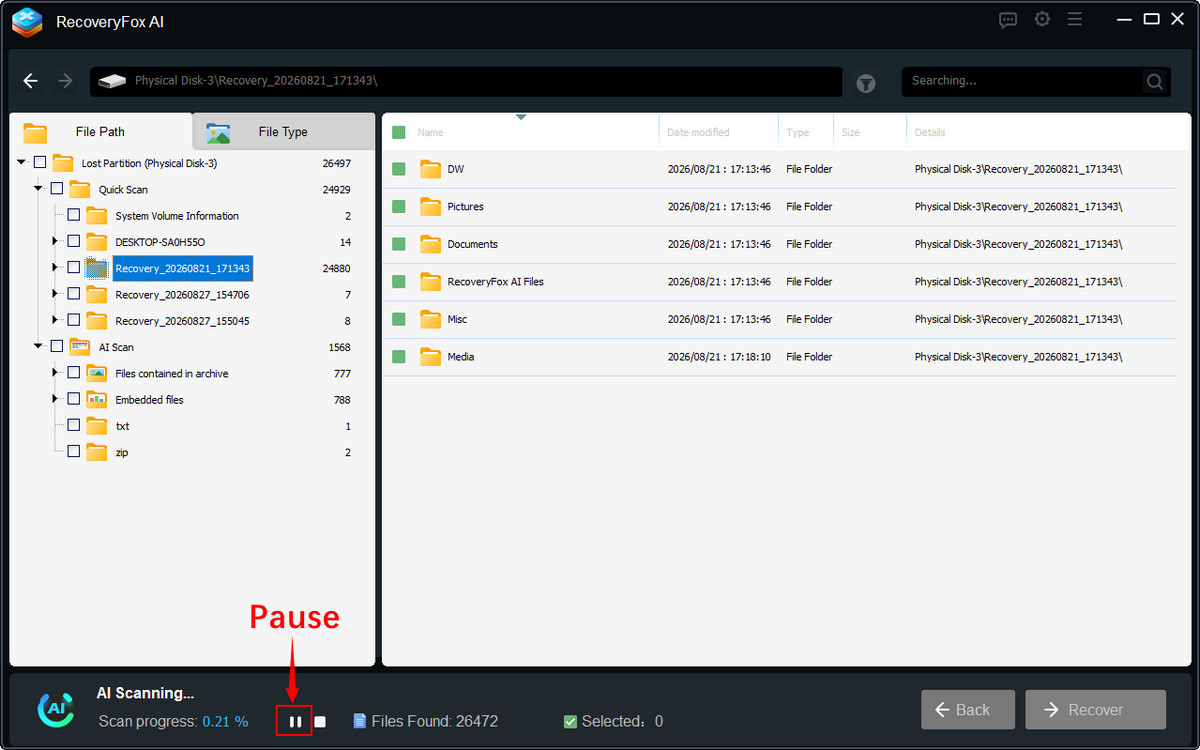Sort by Type column header
Screen dimensions: 1200x750
pyautogui.click(x=797, y=132)
